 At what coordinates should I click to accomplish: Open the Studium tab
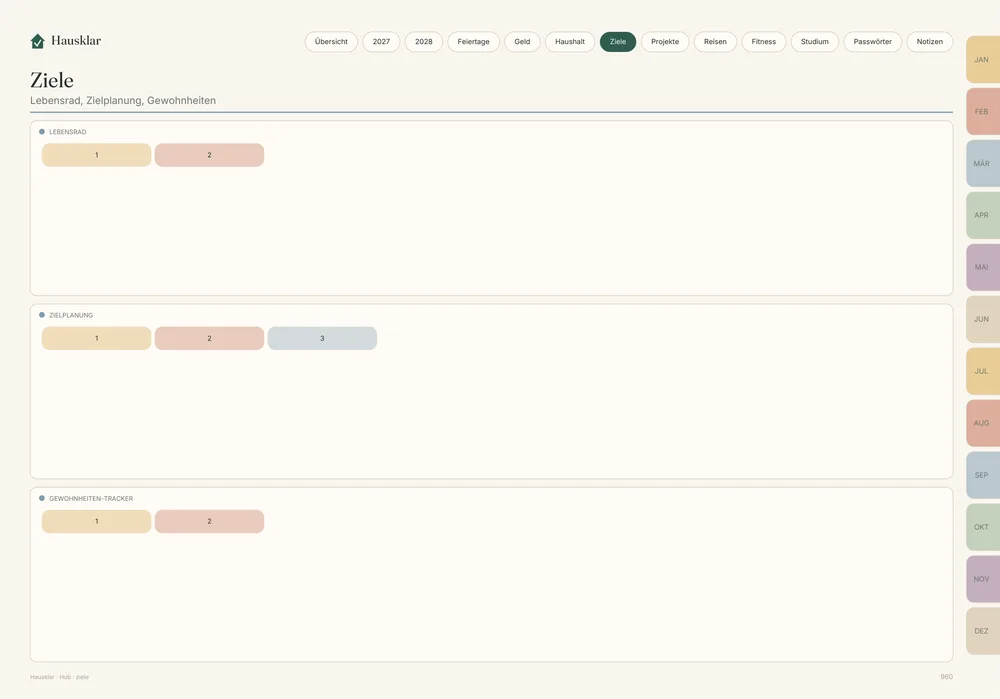[x=815, y=41]
